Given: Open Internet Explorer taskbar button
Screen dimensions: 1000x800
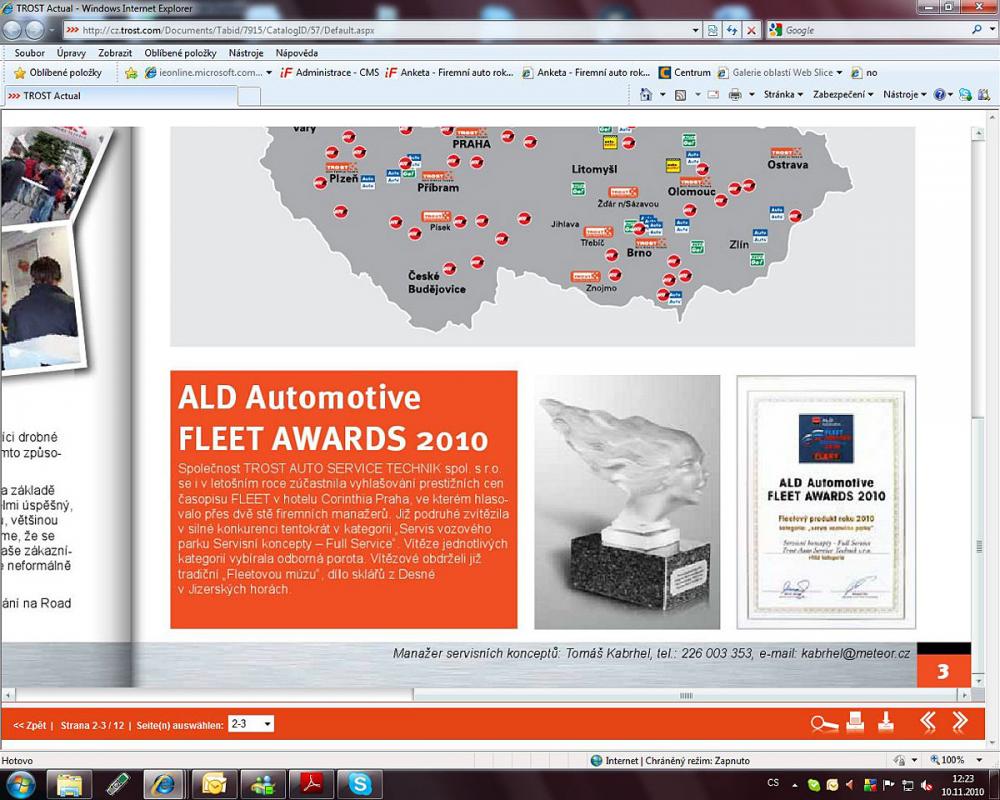Looking at the screenshot, I should [164, 784].
